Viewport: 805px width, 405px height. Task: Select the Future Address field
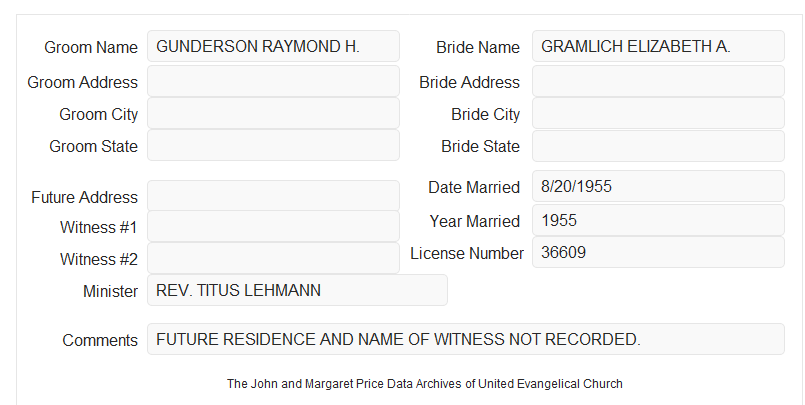pyautogui.click(x=273, y=196)
